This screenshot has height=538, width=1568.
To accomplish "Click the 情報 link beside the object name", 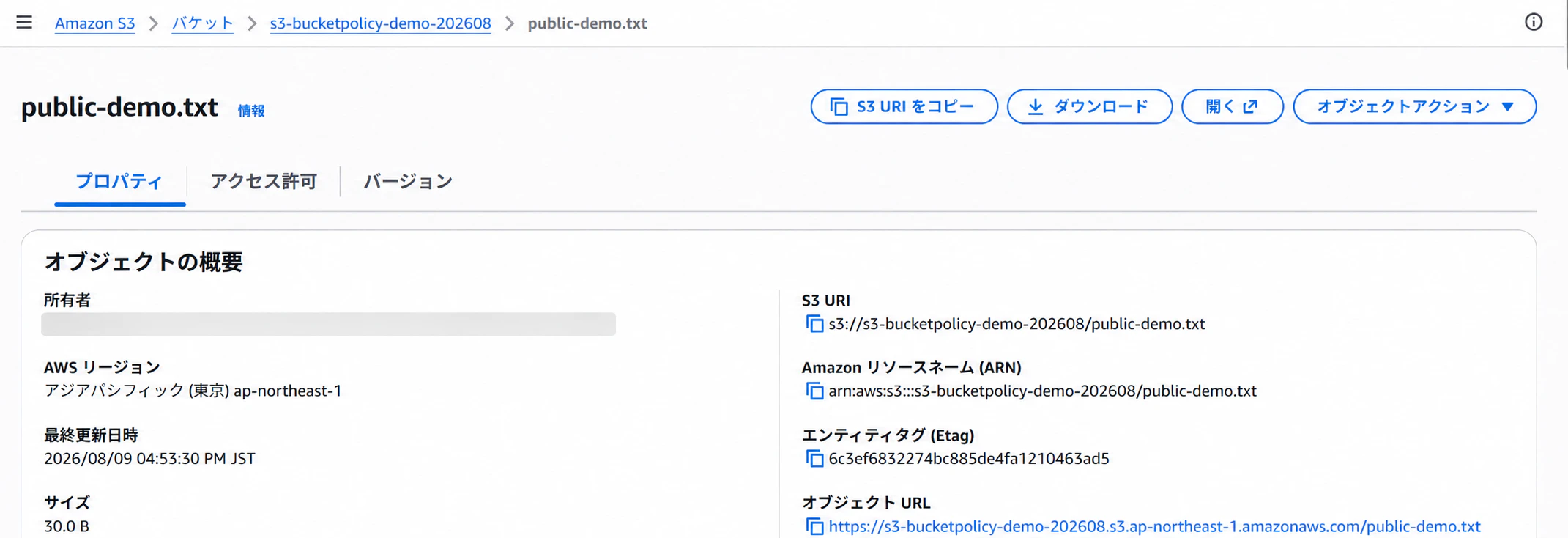I will (x=251, y=111).
